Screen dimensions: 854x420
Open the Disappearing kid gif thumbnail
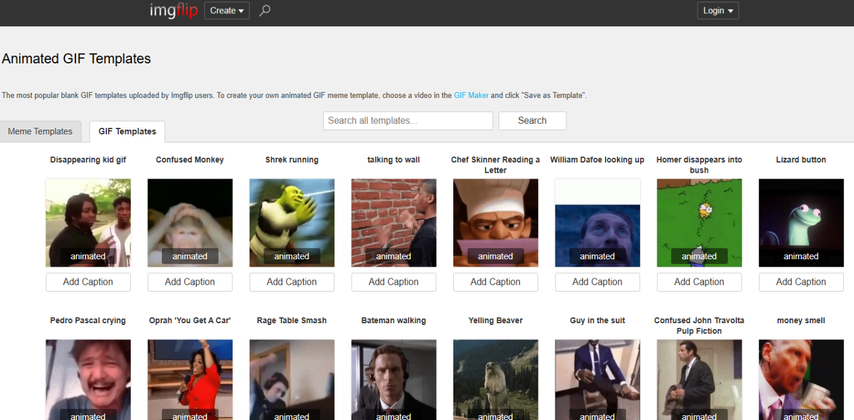(88, 223)
